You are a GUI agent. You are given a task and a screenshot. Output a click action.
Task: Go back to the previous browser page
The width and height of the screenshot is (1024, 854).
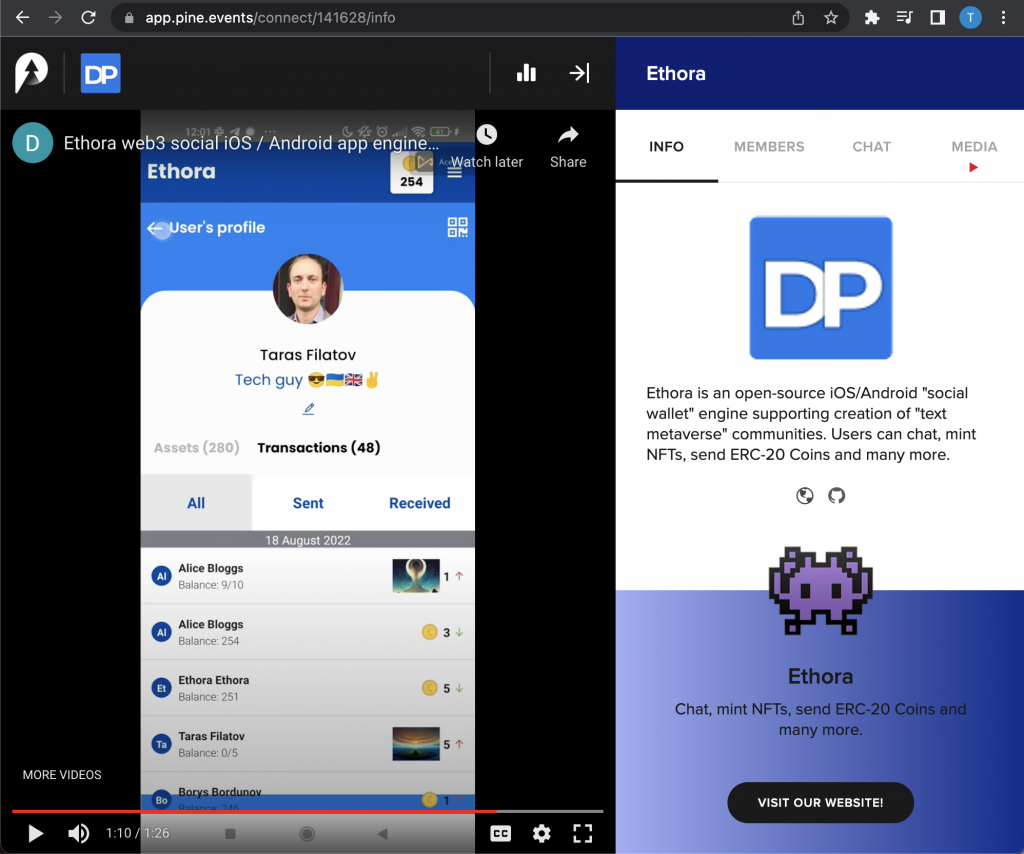click(x=22, y=18)
